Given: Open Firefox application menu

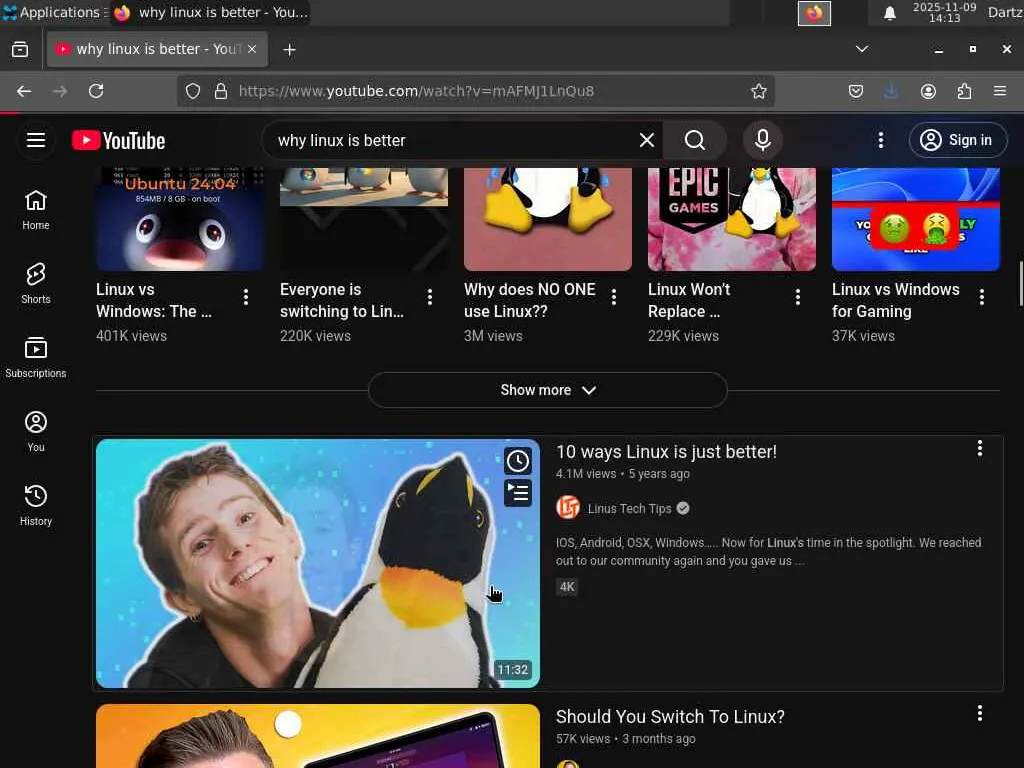Looking at the screenshot, I should [x=1000, y=91].
